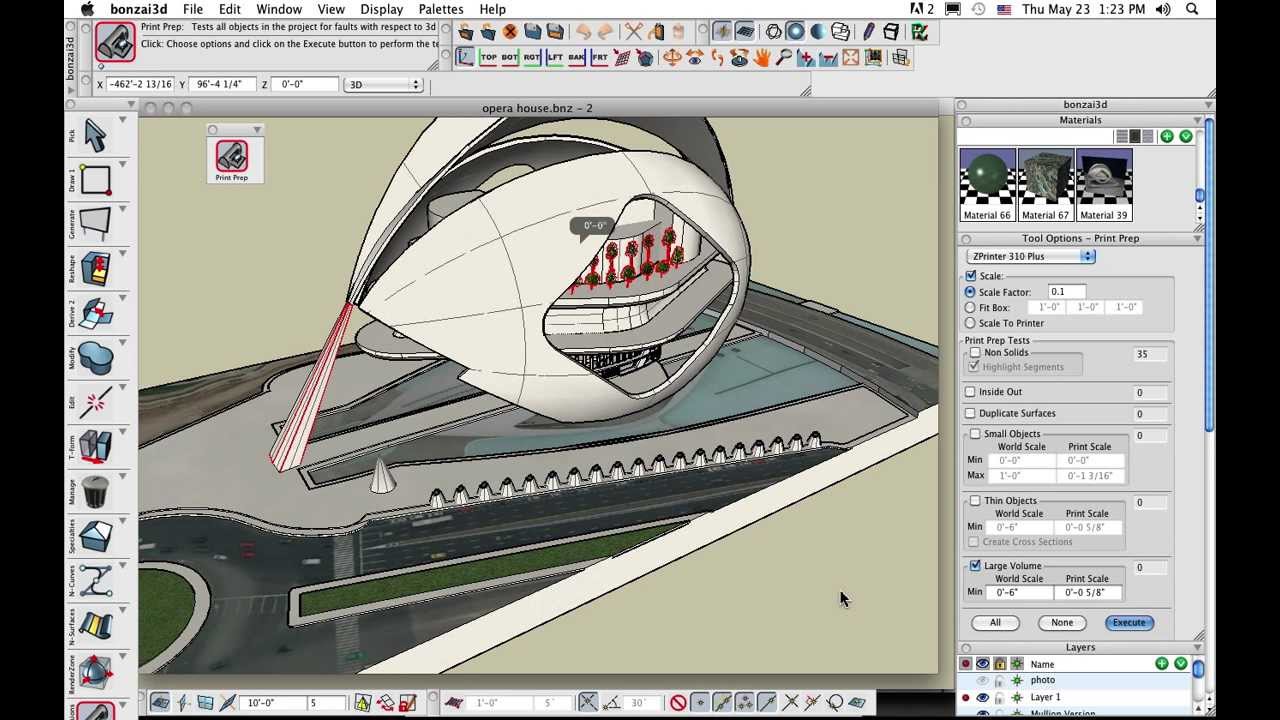
Task: Select the Reshape tool
Action: (95, 269)
